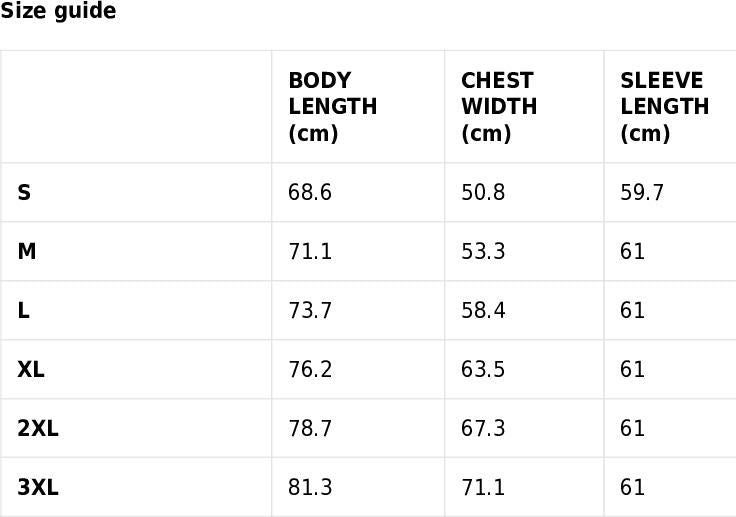Select the SLEEVE LENGTH column header
The height and width of the screenshot is (517, 736).
point(664,107)
